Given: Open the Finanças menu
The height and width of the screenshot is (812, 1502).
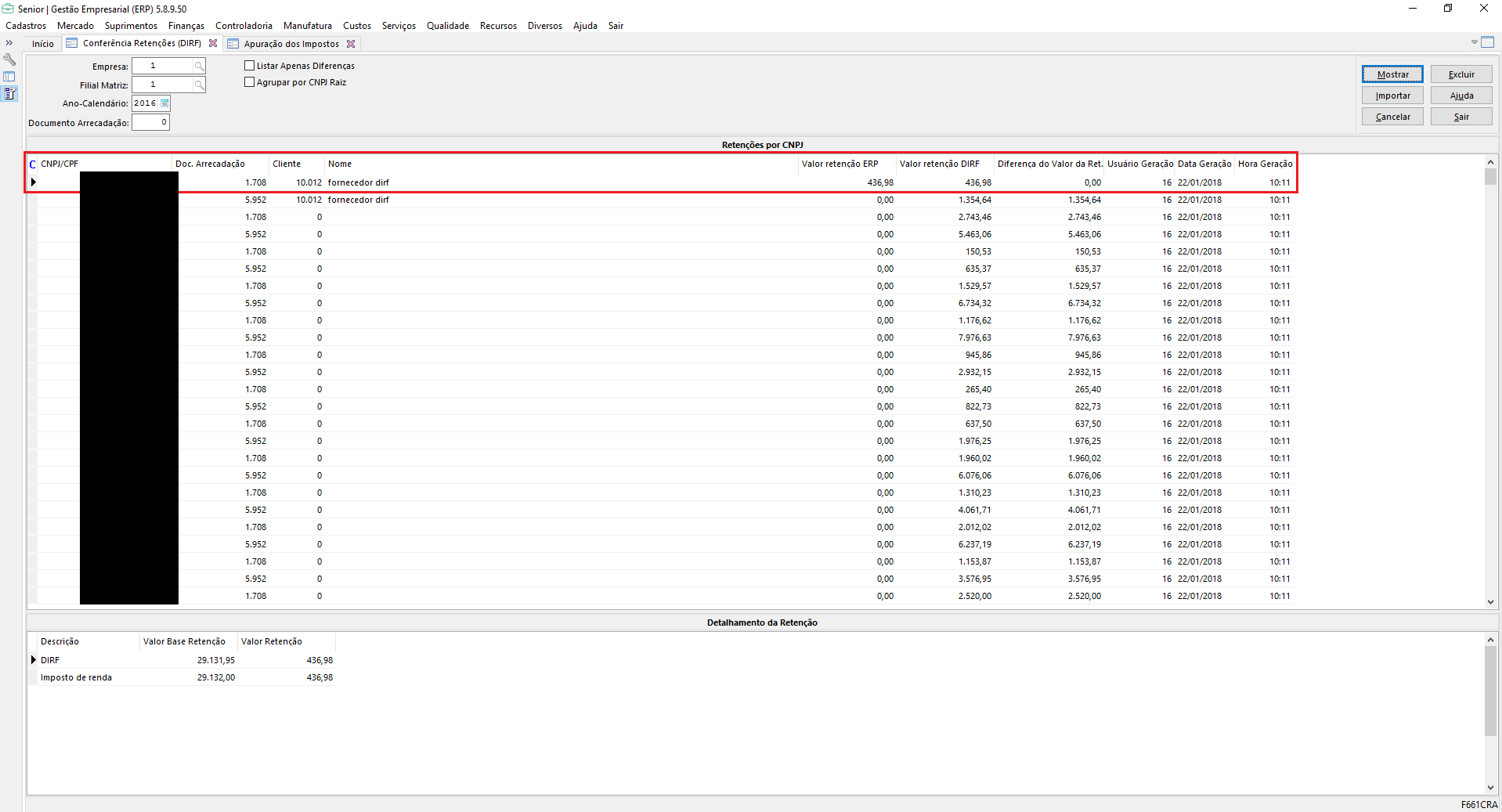Looking at the screenshot, I should coord(186,26).
